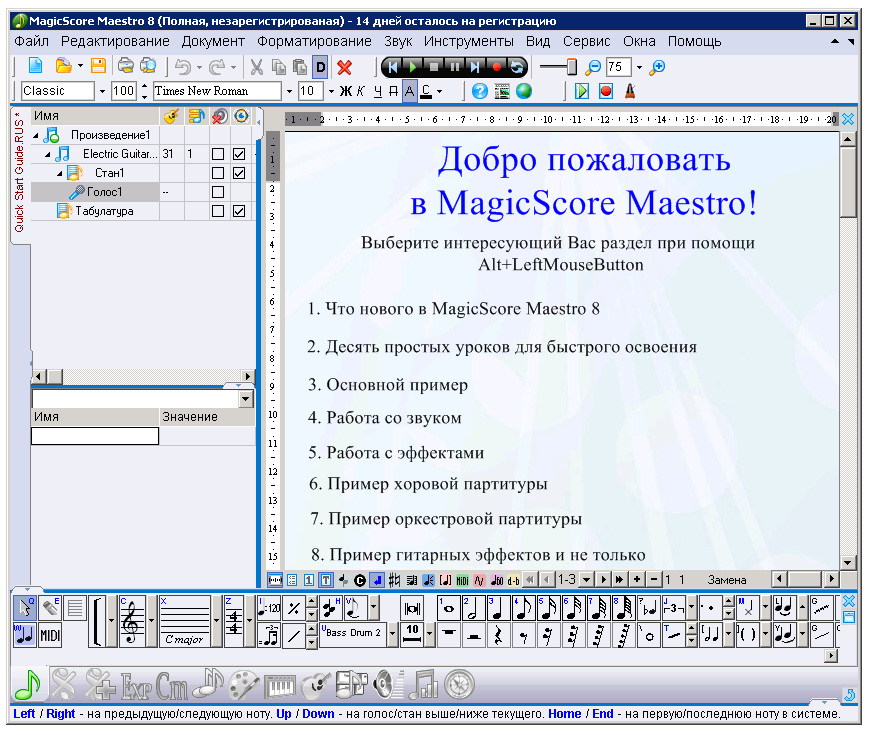
Task: Start playback with green Play button
Action: [x=413, y=67]
